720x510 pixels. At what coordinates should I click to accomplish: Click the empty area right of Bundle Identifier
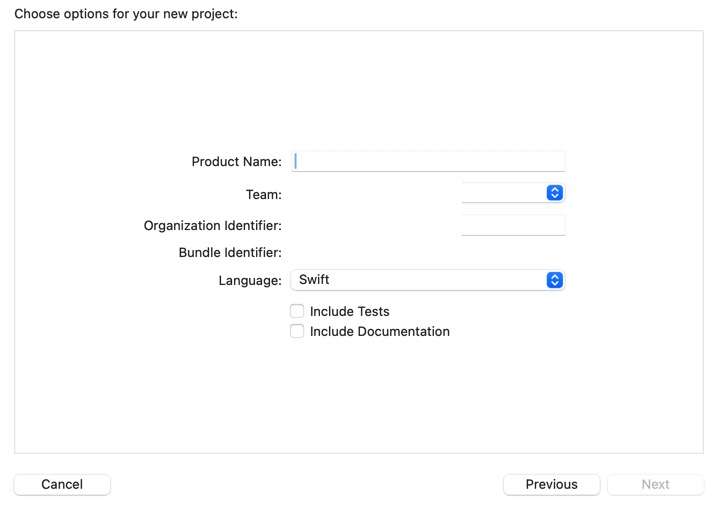pos(428,253)
